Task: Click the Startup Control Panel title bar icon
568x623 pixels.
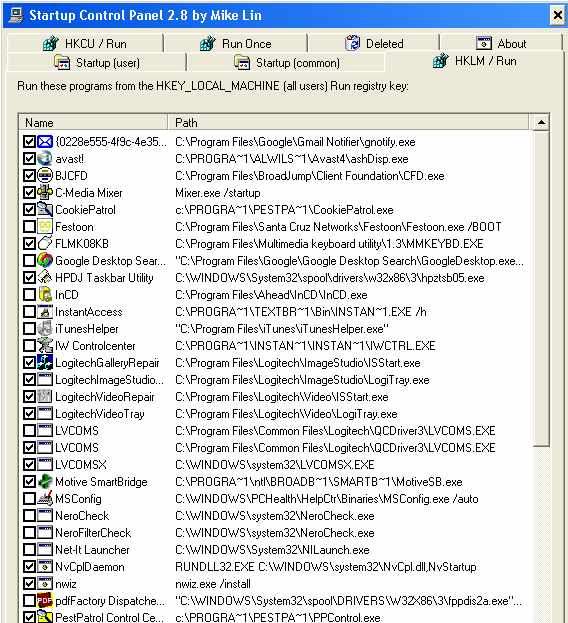Action: click(15, 15)
